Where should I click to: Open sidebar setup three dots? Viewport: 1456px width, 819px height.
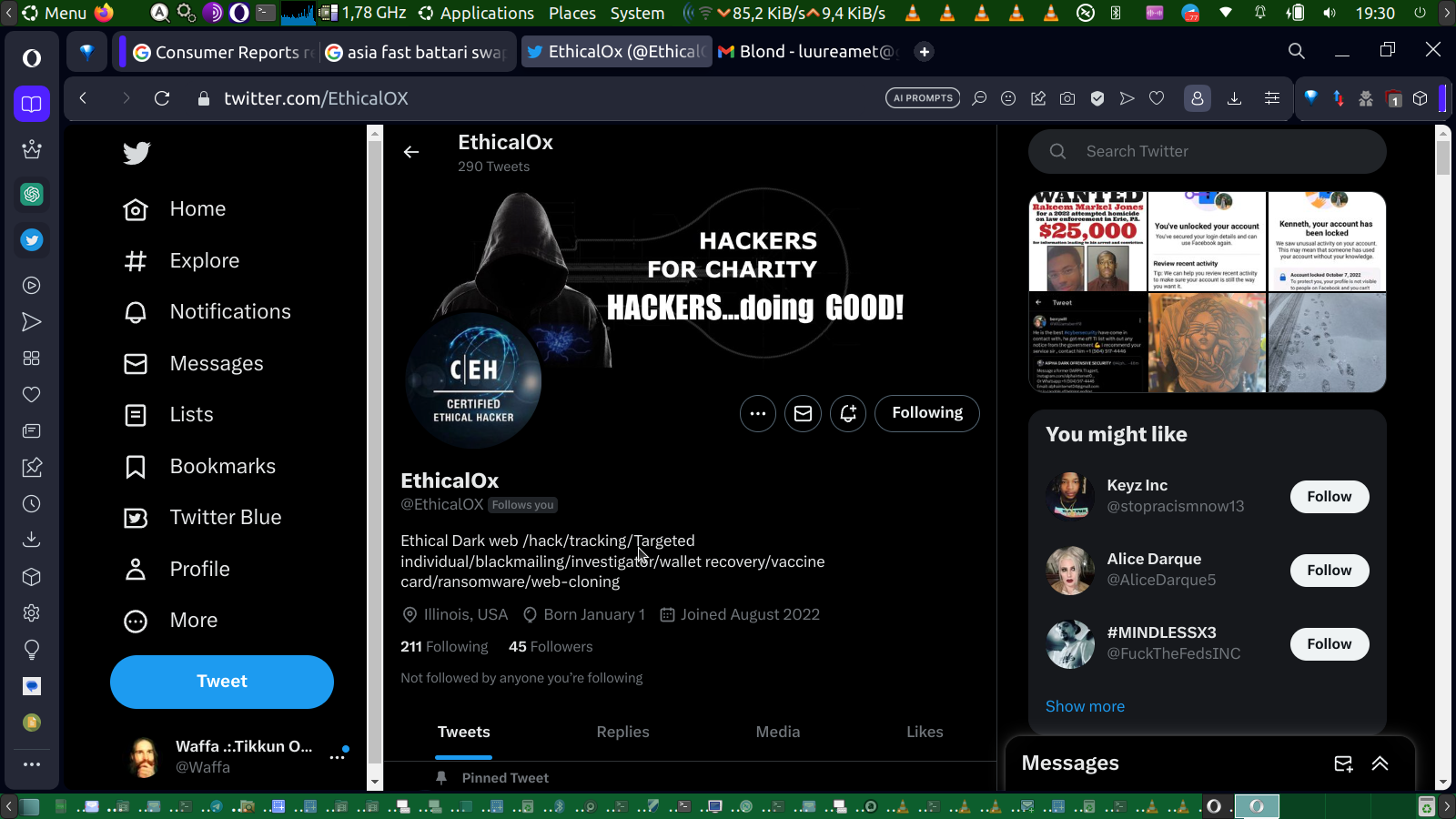tap(32, 764)
